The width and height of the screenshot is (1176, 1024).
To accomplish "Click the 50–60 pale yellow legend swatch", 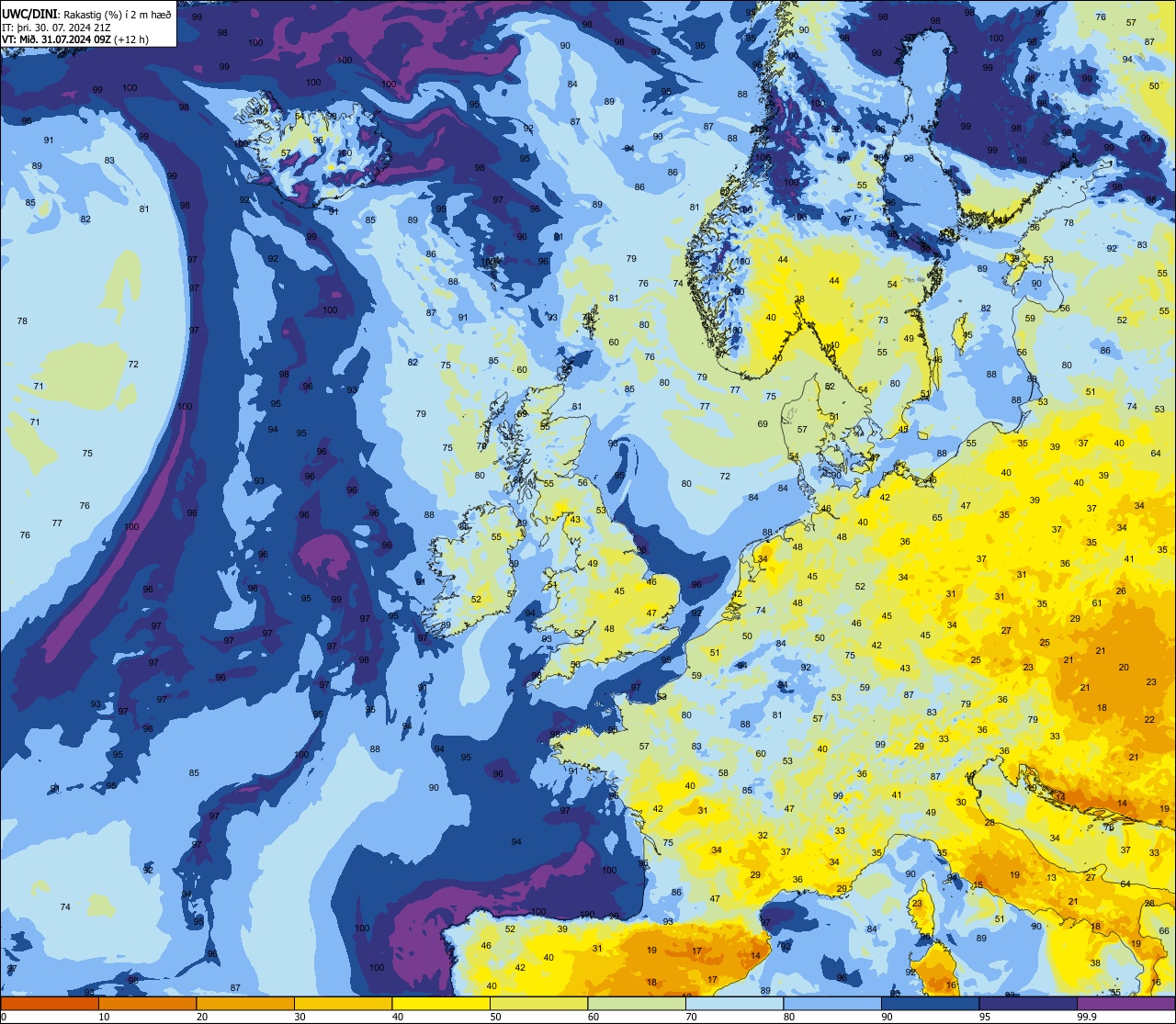I will (x=538, y=1003).
